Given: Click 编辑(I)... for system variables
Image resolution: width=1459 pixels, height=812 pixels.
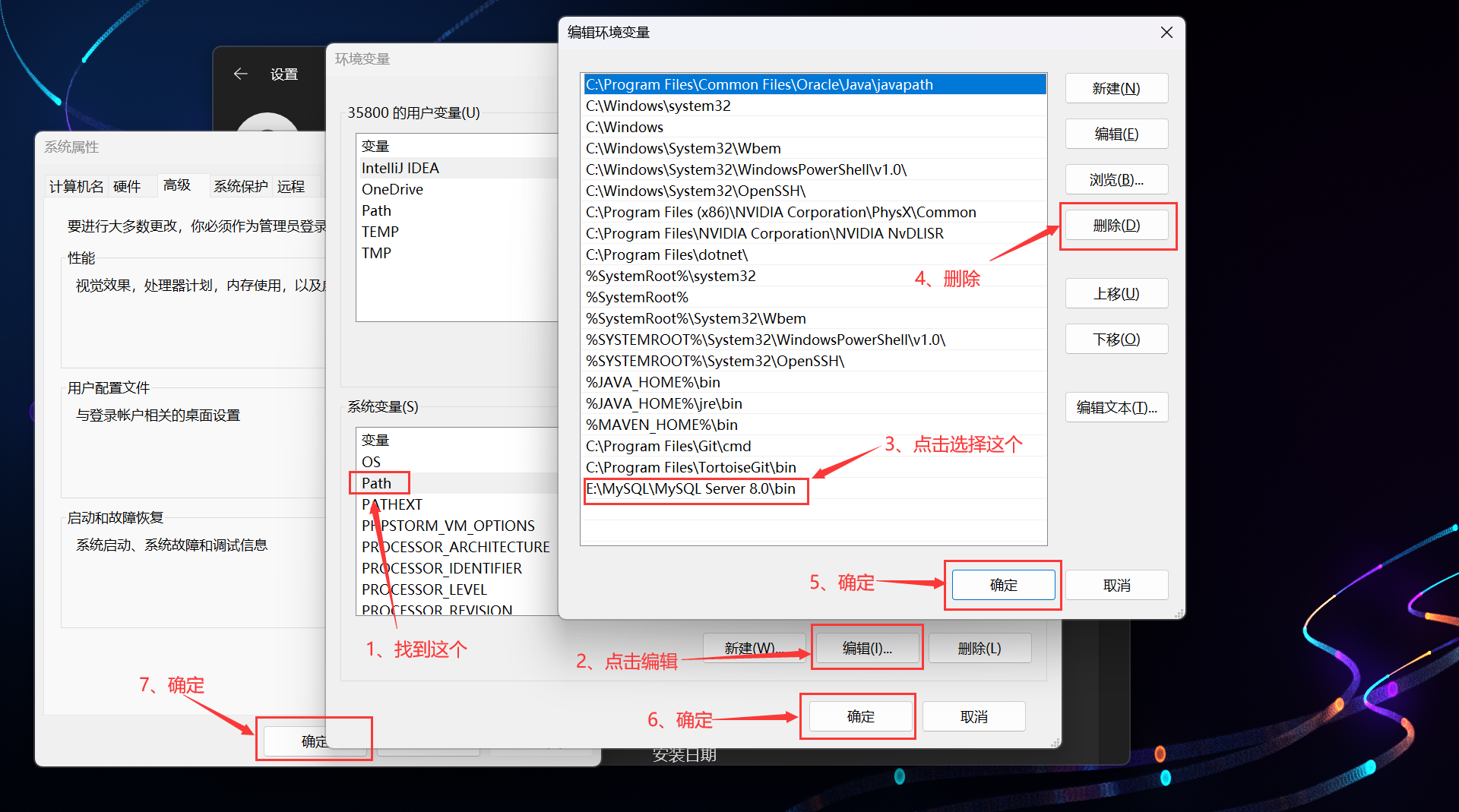Looking at the screenshot, I should (867, 648).
